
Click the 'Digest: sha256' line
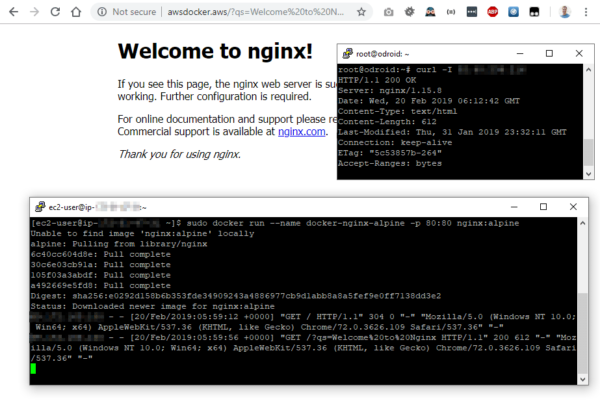236,296
